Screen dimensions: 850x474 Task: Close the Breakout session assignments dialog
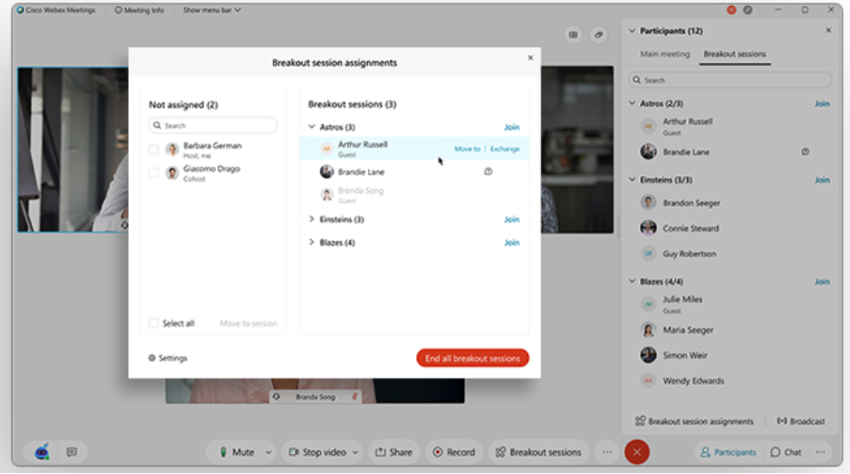coord(530,57)
